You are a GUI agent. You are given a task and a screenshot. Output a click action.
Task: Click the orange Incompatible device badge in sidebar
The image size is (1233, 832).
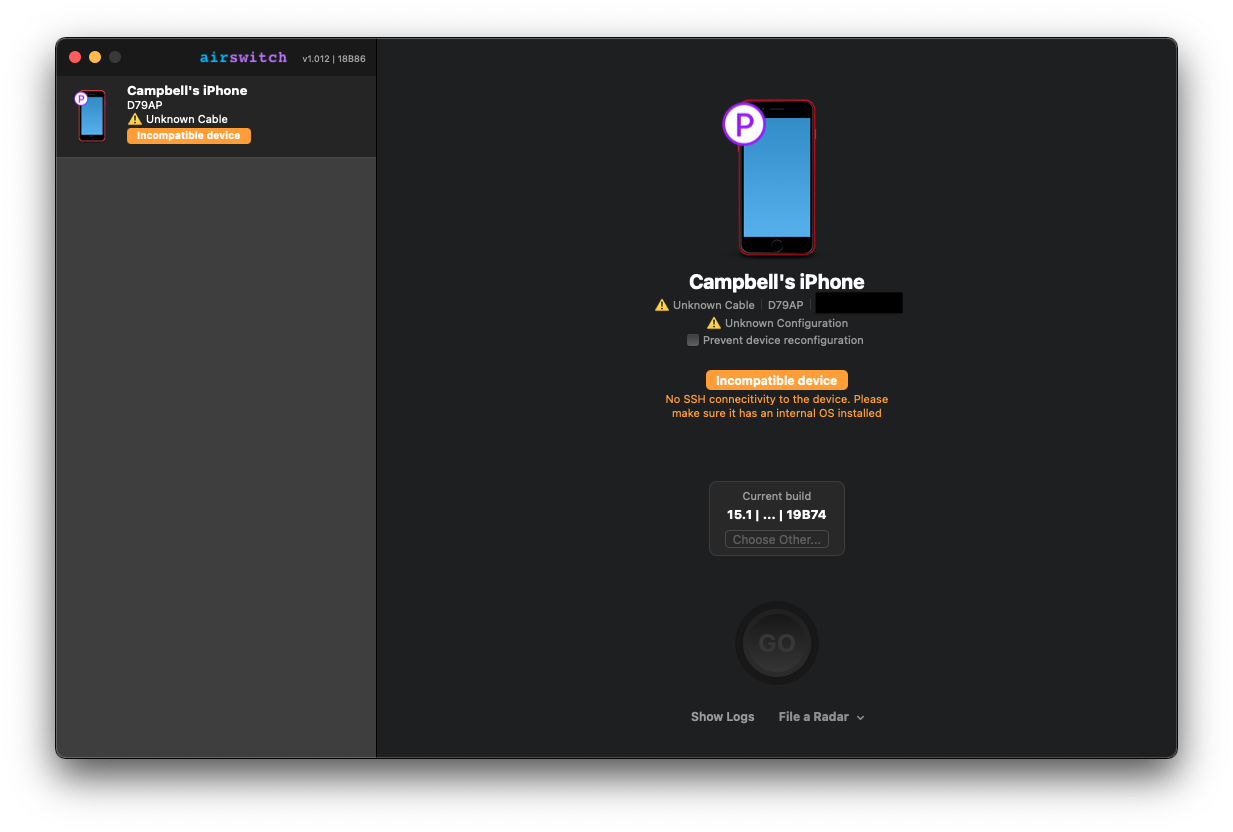pyautogui.click(x=189, y=136)
